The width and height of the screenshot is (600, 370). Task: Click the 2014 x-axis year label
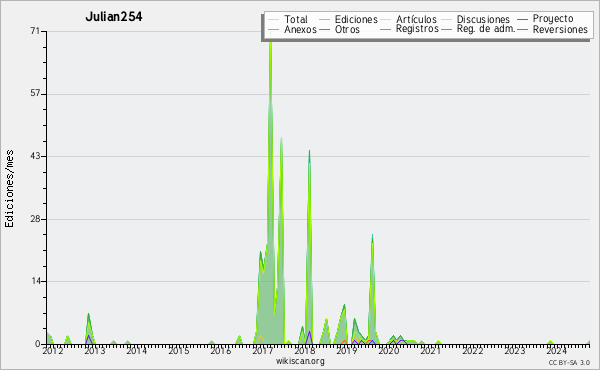coord(137,350)
